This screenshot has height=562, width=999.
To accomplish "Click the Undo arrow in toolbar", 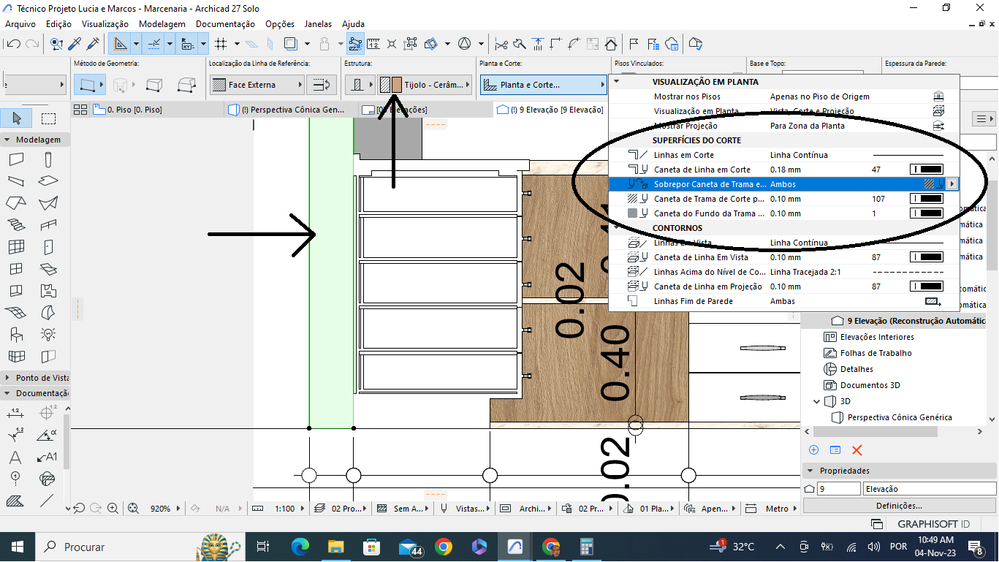I will click(x=13, y=44).
